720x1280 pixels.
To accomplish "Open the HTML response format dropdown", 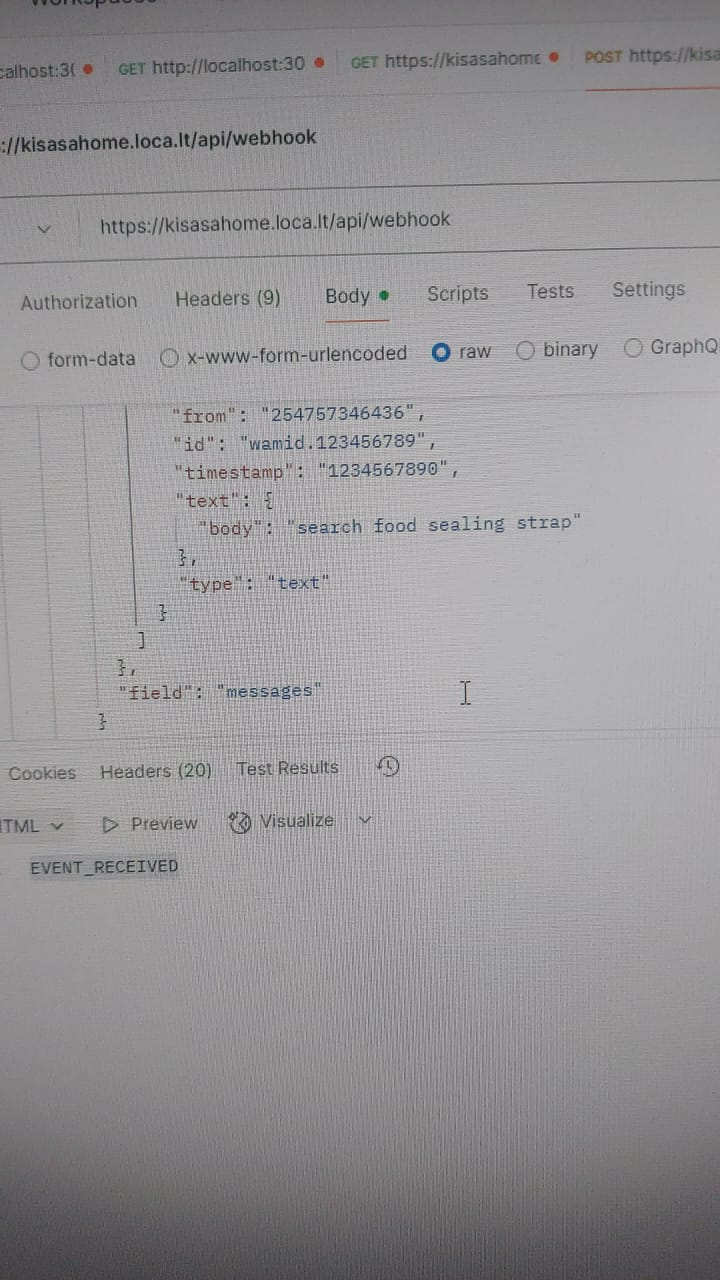I will click(x=32, y=826).
